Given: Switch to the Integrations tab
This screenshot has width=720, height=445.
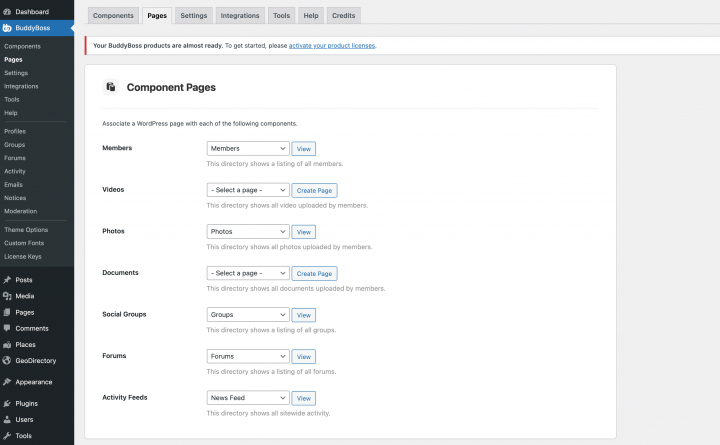Looking at the screenshot, I should click(x=240, y=15).
